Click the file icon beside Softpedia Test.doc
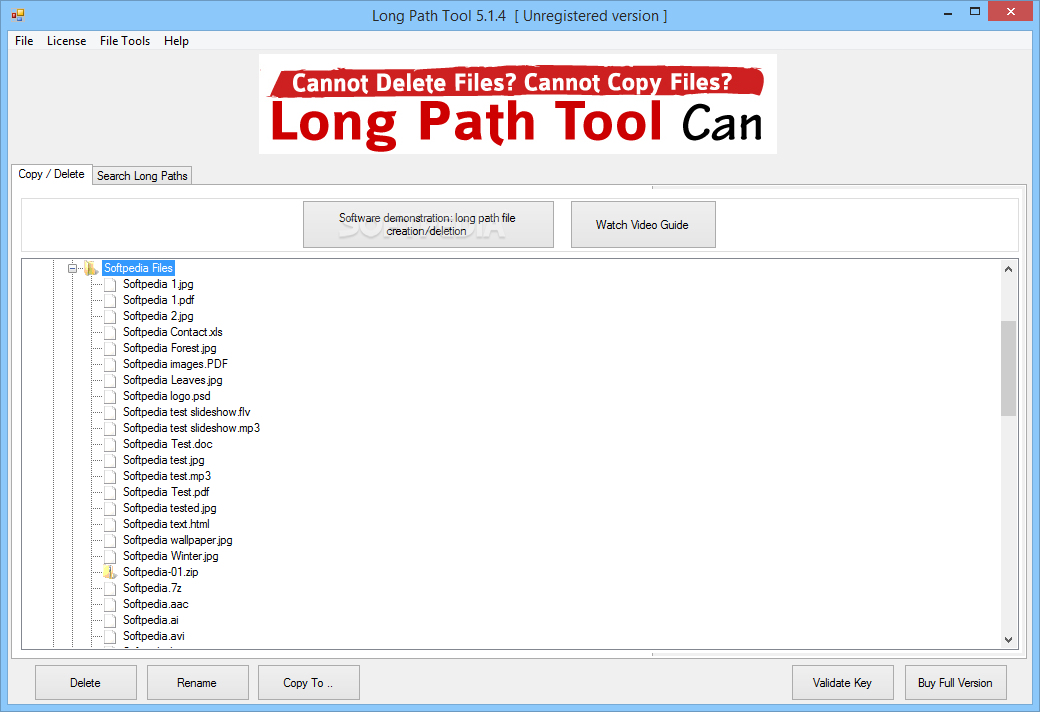This screenshot has width=1040, height=712. [110, 445]
